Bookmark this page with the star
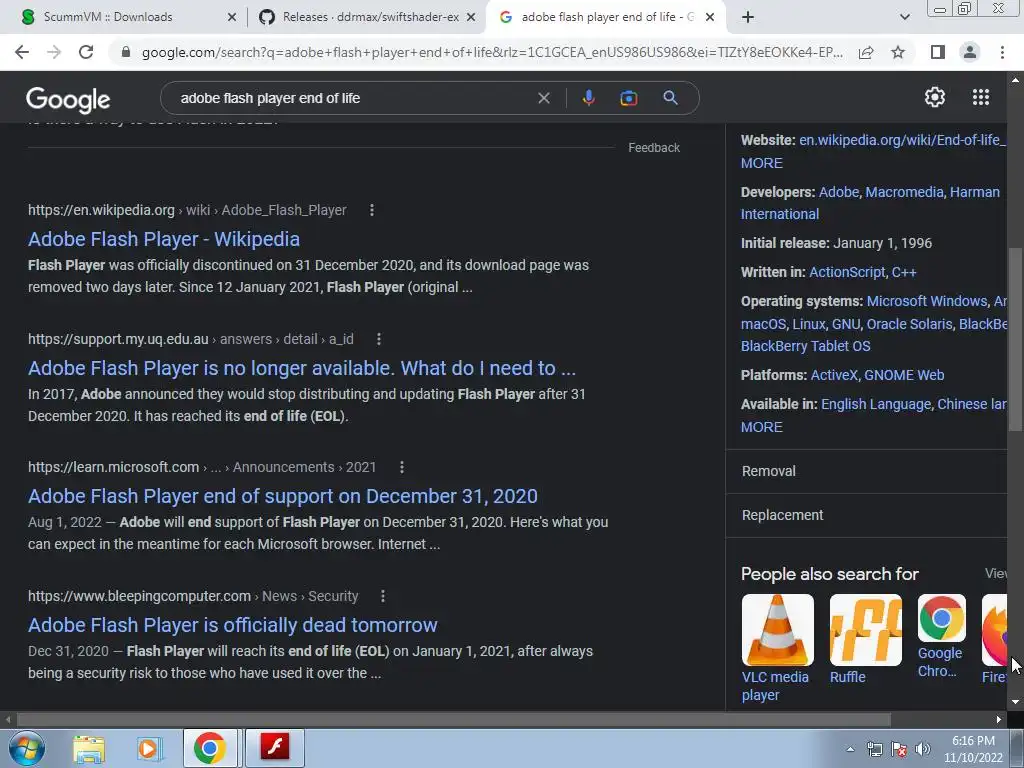Image resolution: width=1024 pixels, height=768 pixels. [x=898, y=52]
